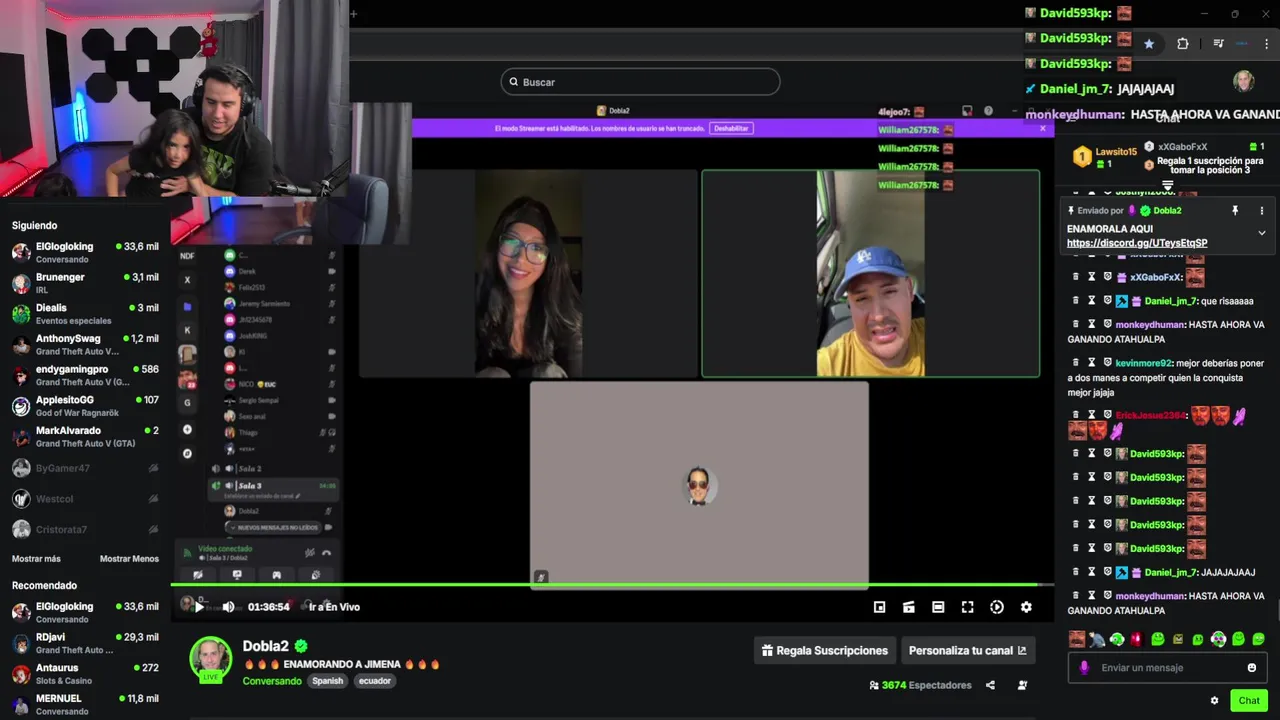
Task: Bookmark this page with the star icon
Action: [1149, 44]
